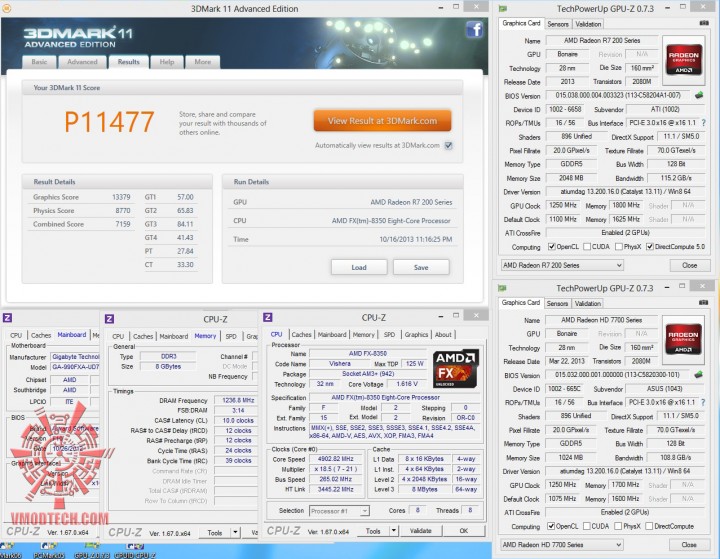720x559 pixels.
Task: Click Close button in bottom GPU-Z
Action: coord(689,544)
